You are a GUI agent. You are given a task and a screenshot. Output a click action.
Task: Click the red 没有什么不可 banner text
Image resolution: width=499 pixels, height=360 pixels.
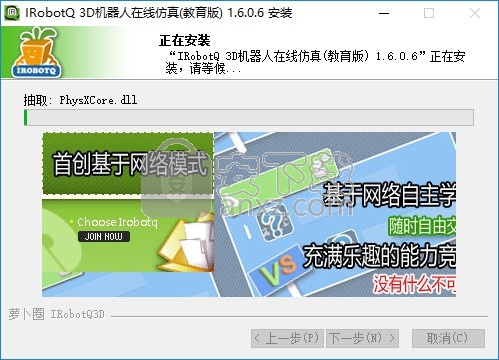click(x=414, y=284)
